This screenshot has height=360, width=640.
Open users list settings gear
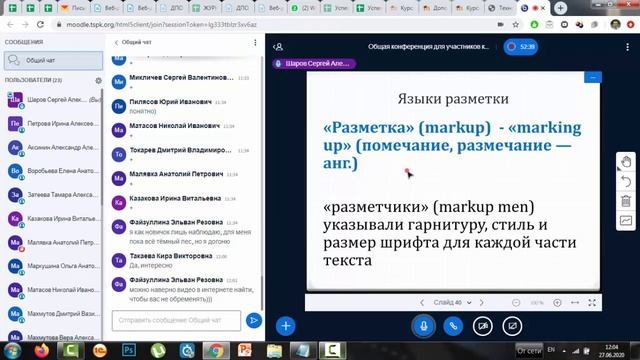pyautogui.click(x=98, y=80)
